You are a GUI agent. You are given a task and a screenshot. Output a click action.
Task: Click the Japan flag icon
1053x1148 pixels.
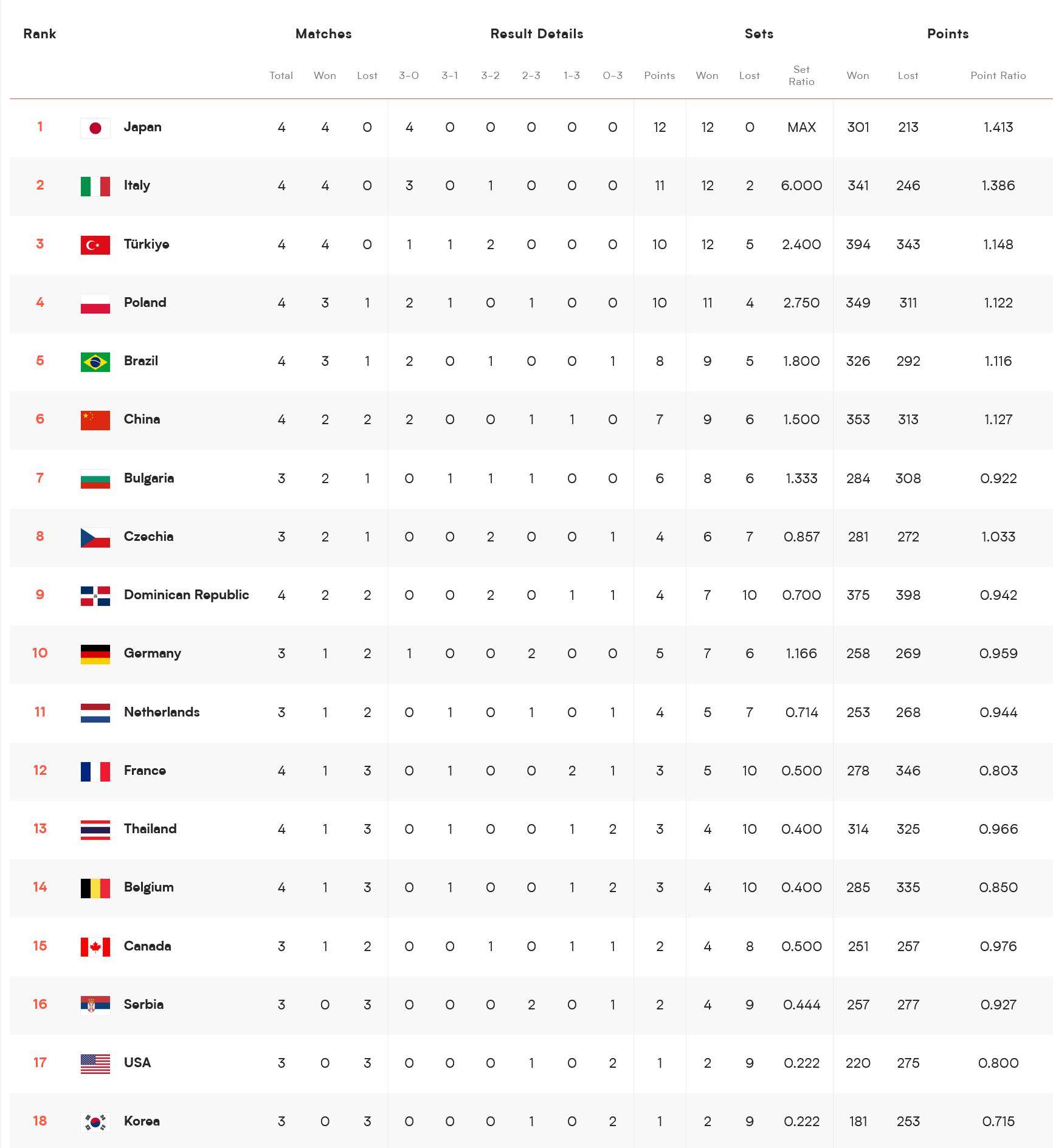click(x=95, y=128)
